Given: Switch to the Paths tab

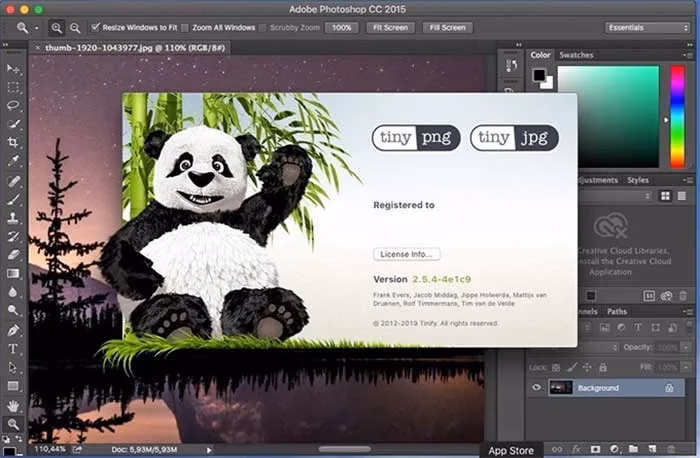Looking at the screenshot, I should click(617, 312).
